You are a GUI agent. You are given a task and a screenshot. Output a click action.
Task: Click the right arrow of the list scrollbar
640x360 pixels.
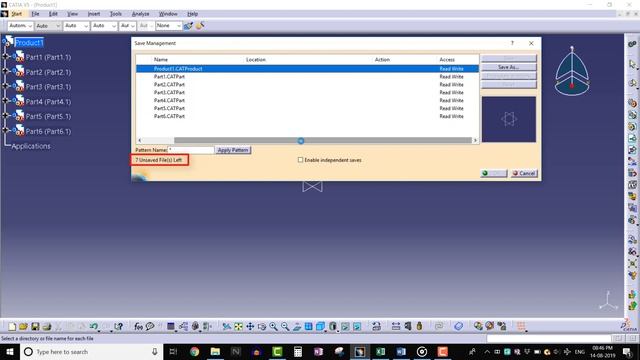point(475,140)
